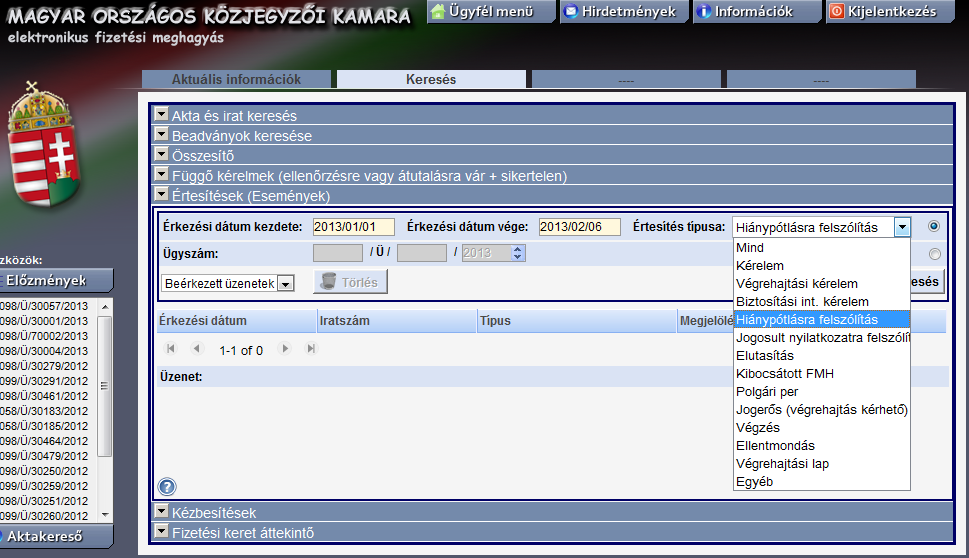Expand Fizetési keret áttekintő section
Viewport: 969px width, 558px height.
pos(161,531)
